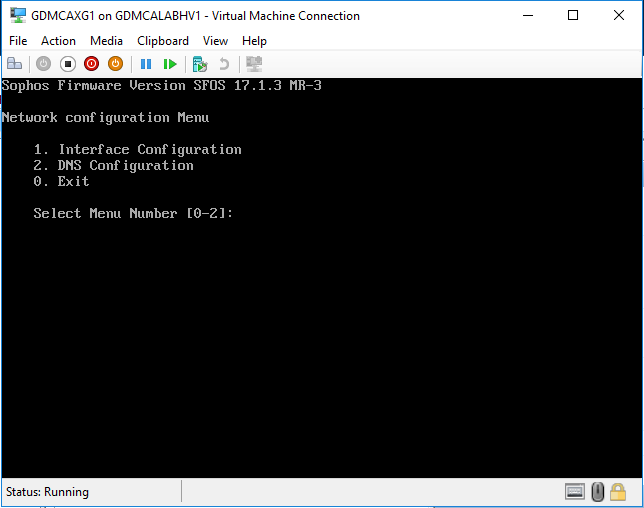
Task: Click the DNS Configuration menu line
Action: coord(113,166)
